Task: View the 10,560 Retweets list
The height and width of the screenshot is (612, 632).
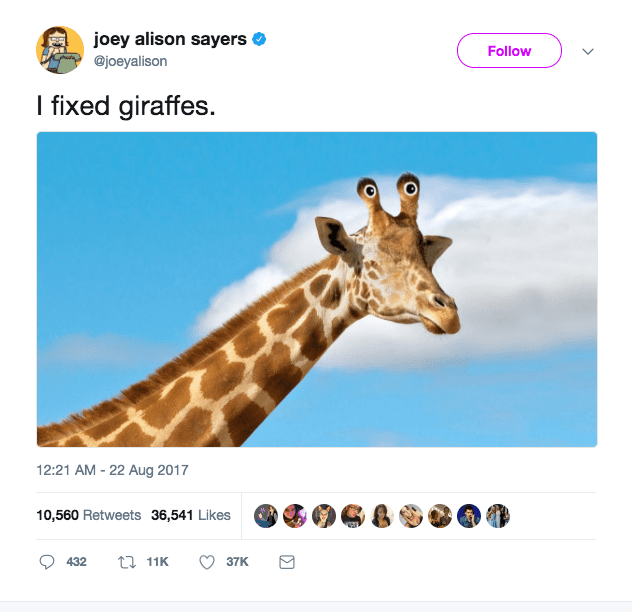Action: (x=89, y=515)
